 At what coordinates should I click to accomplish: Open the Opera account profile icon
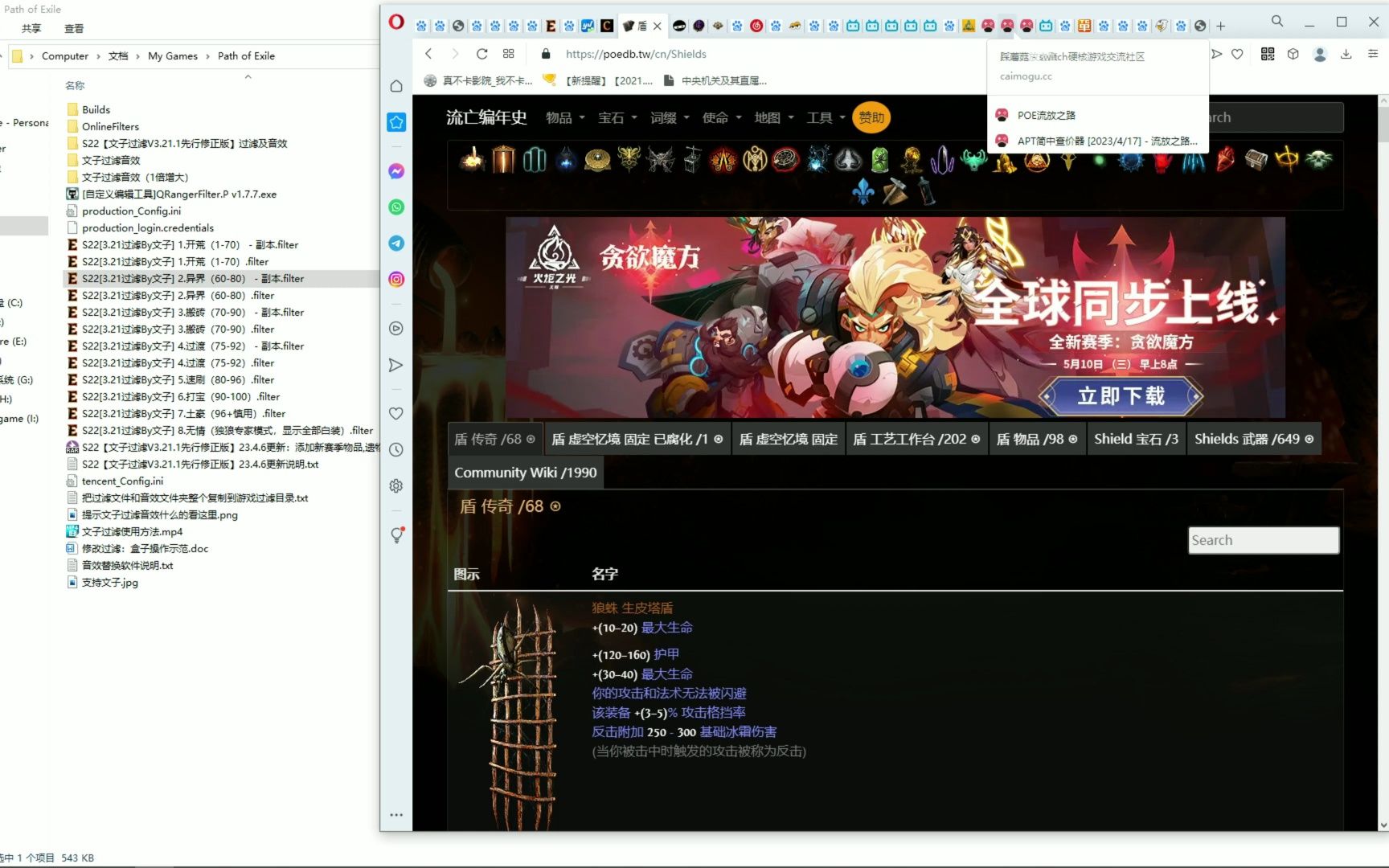point(1320,54)
